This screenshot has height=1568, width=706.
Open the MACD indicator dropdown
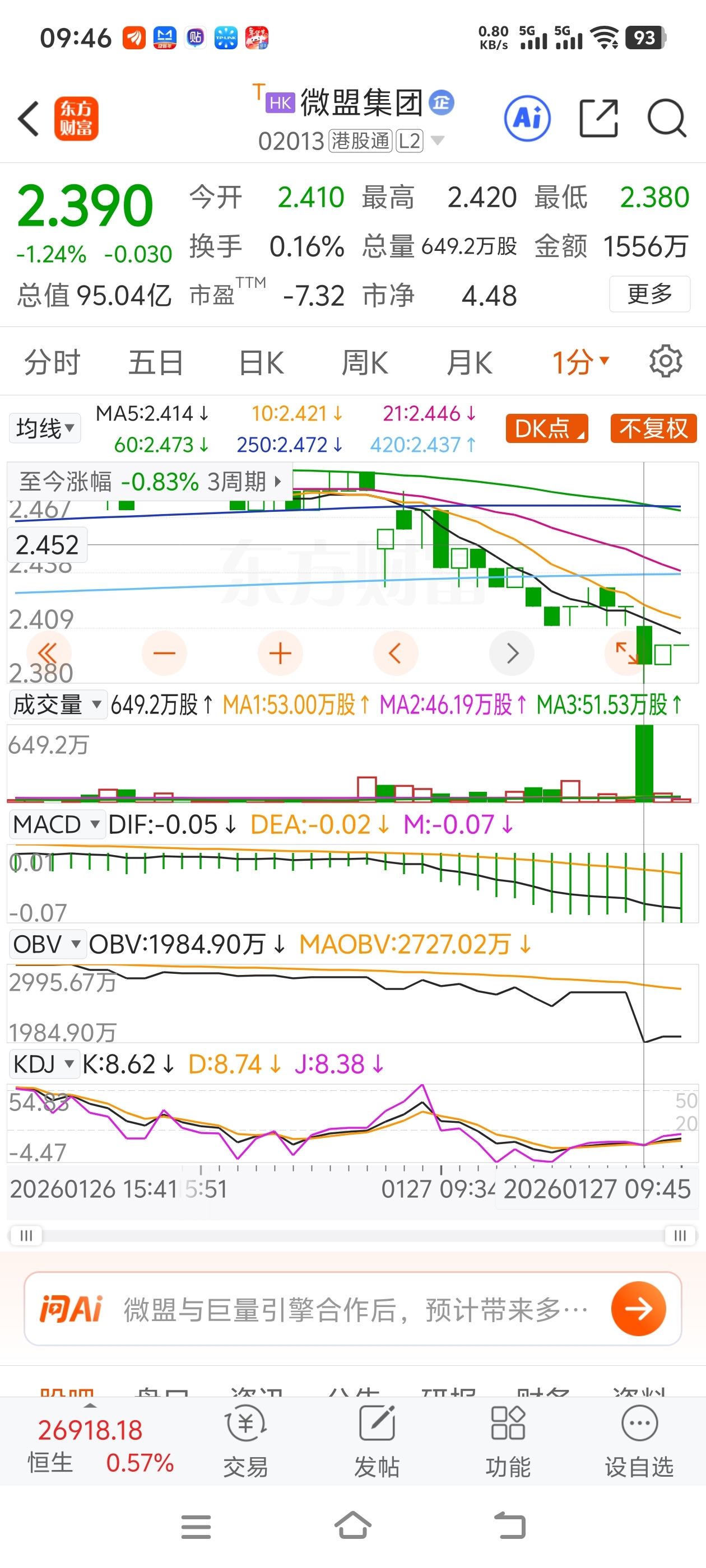(x=57, y=824)
